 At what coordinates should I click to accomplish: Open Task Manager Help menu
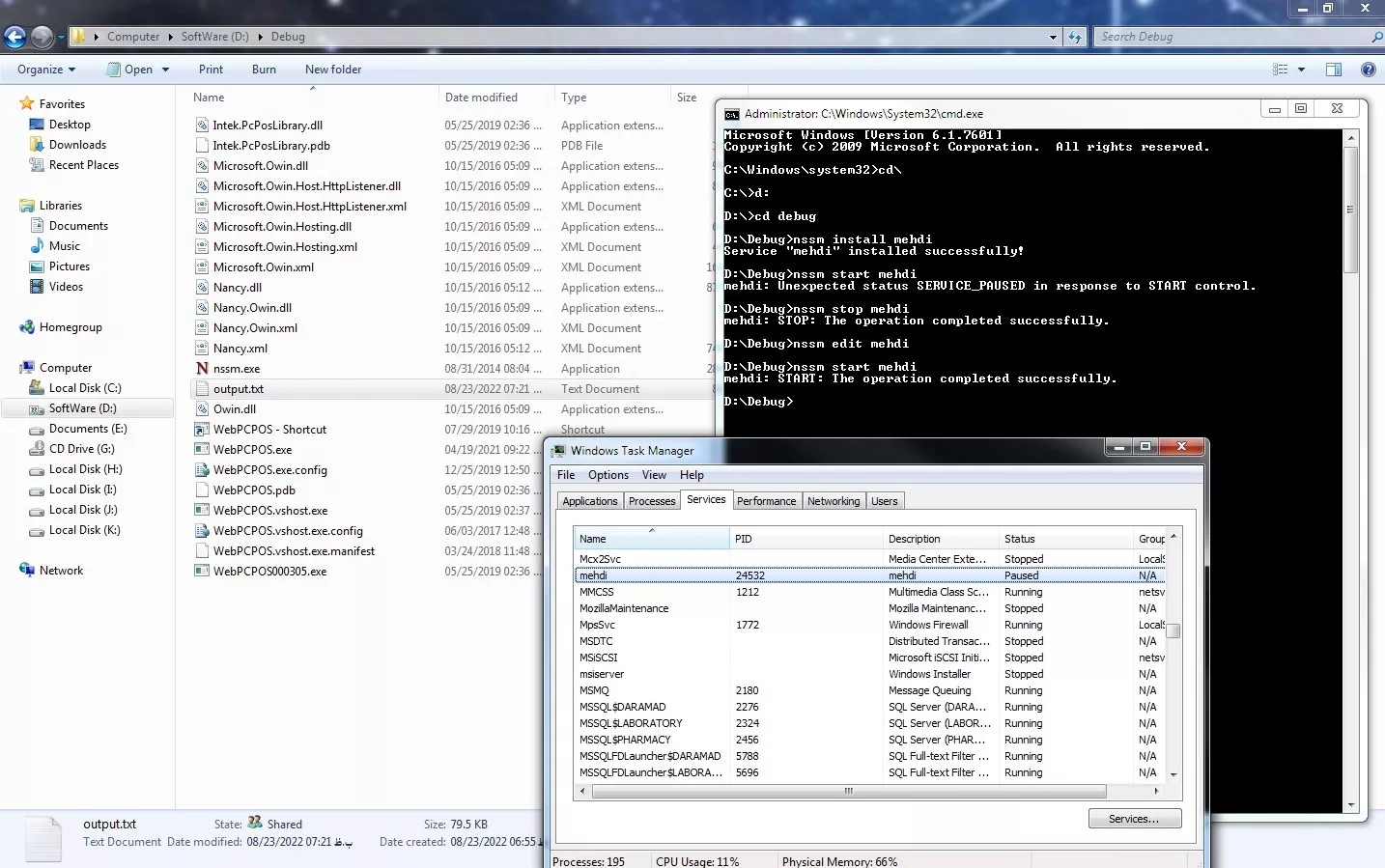coord(692,475)
